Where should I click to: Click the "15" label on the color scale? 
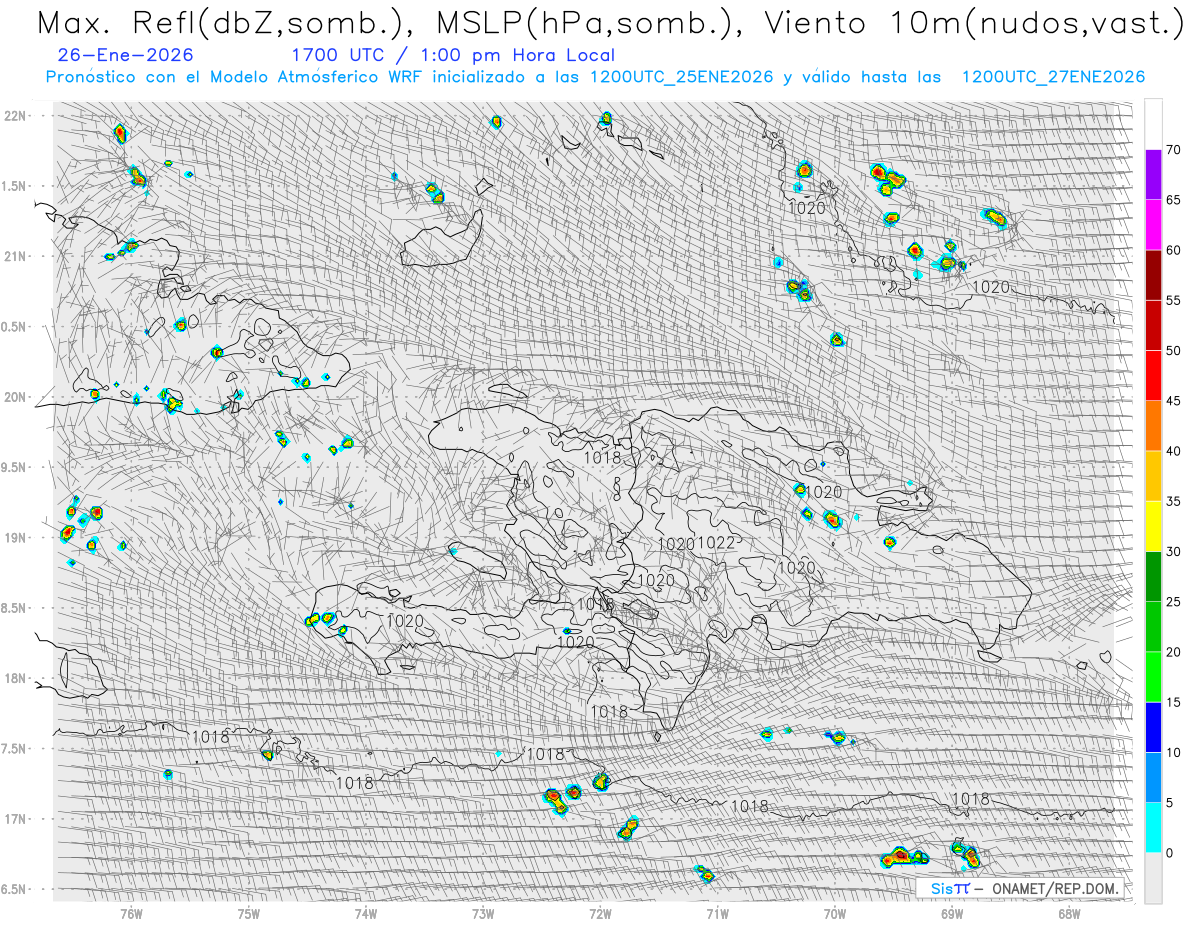click(x=1173, y=702)
